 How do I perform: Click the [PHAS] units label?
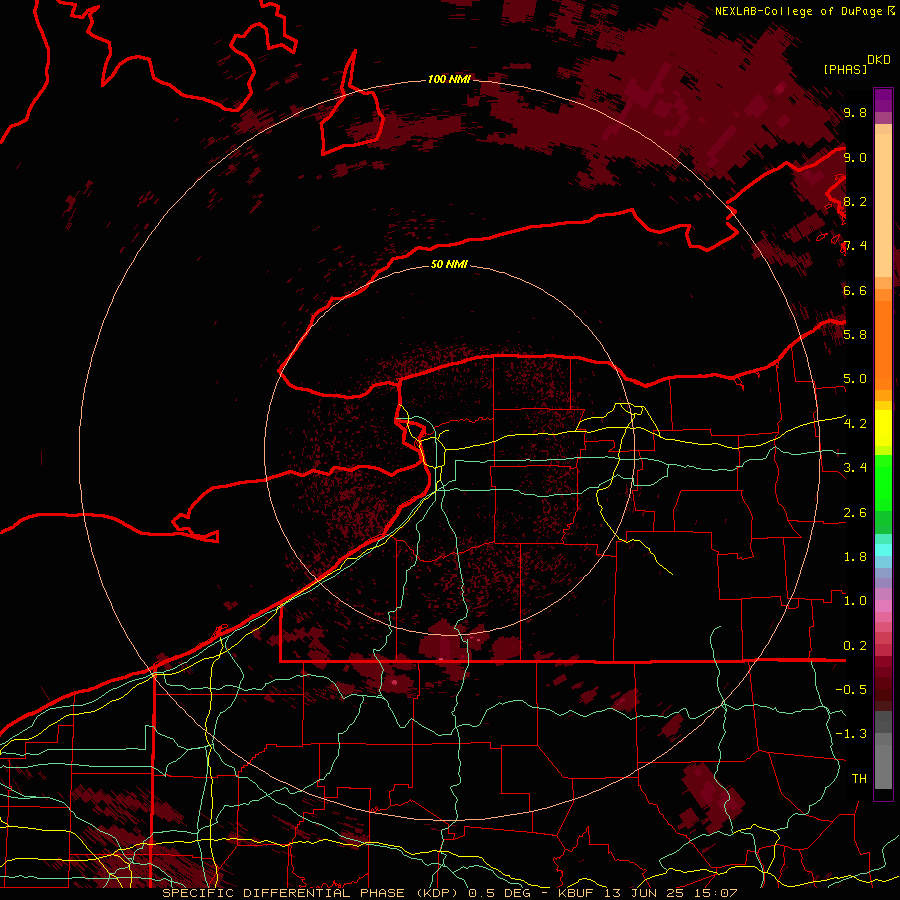[x=845, y=69]
